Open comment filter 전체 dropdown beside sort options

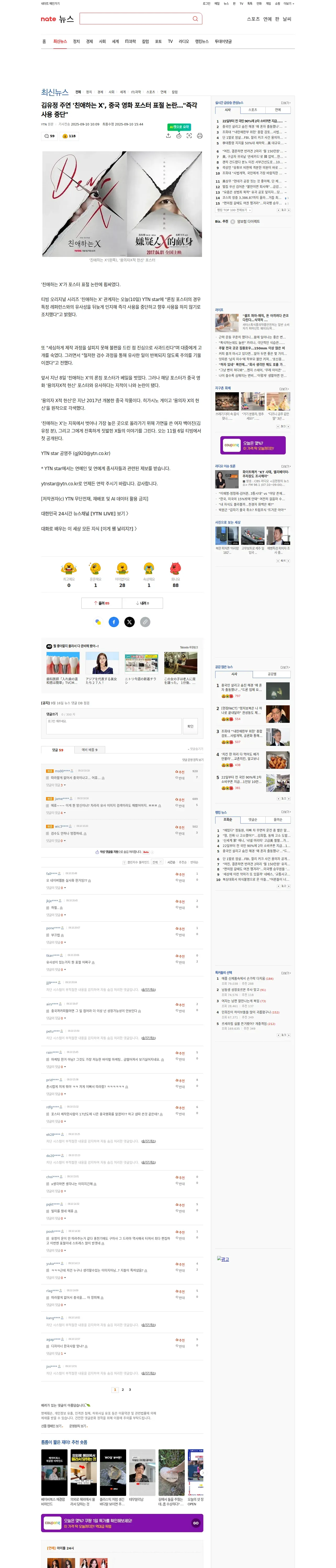coord(157,862)
